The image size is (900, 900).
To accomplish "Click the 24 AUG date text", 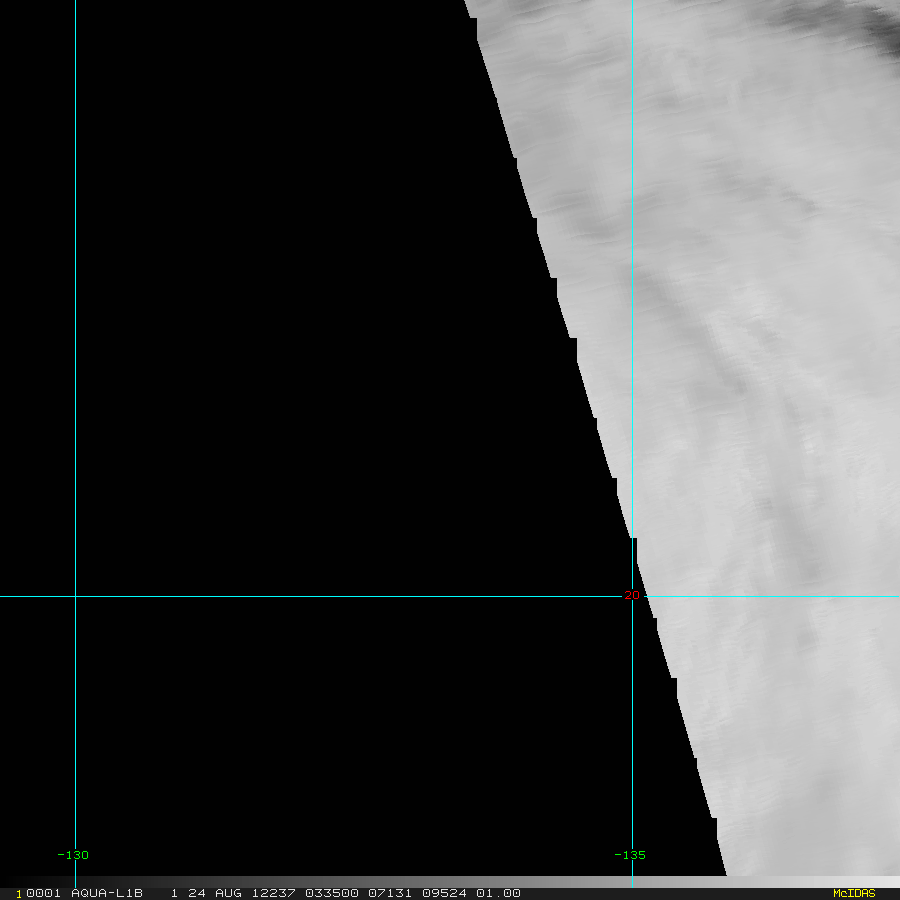I will [214, 893].
